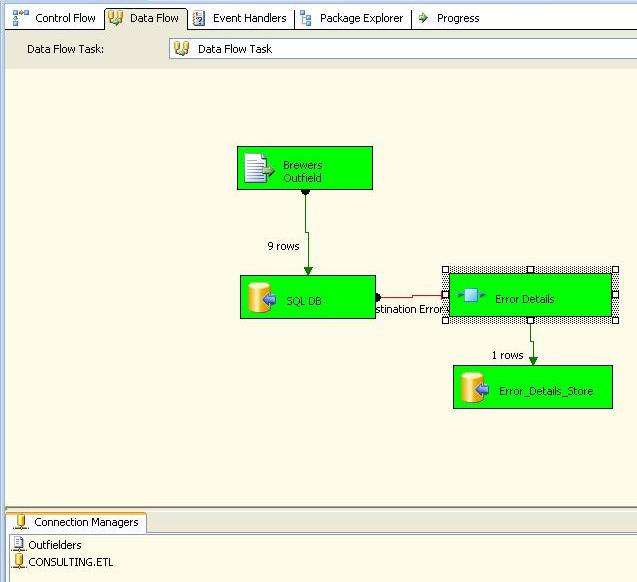637x582 pixels.
Task: Click the Data Flow tab icon
Action: [116, 18]
